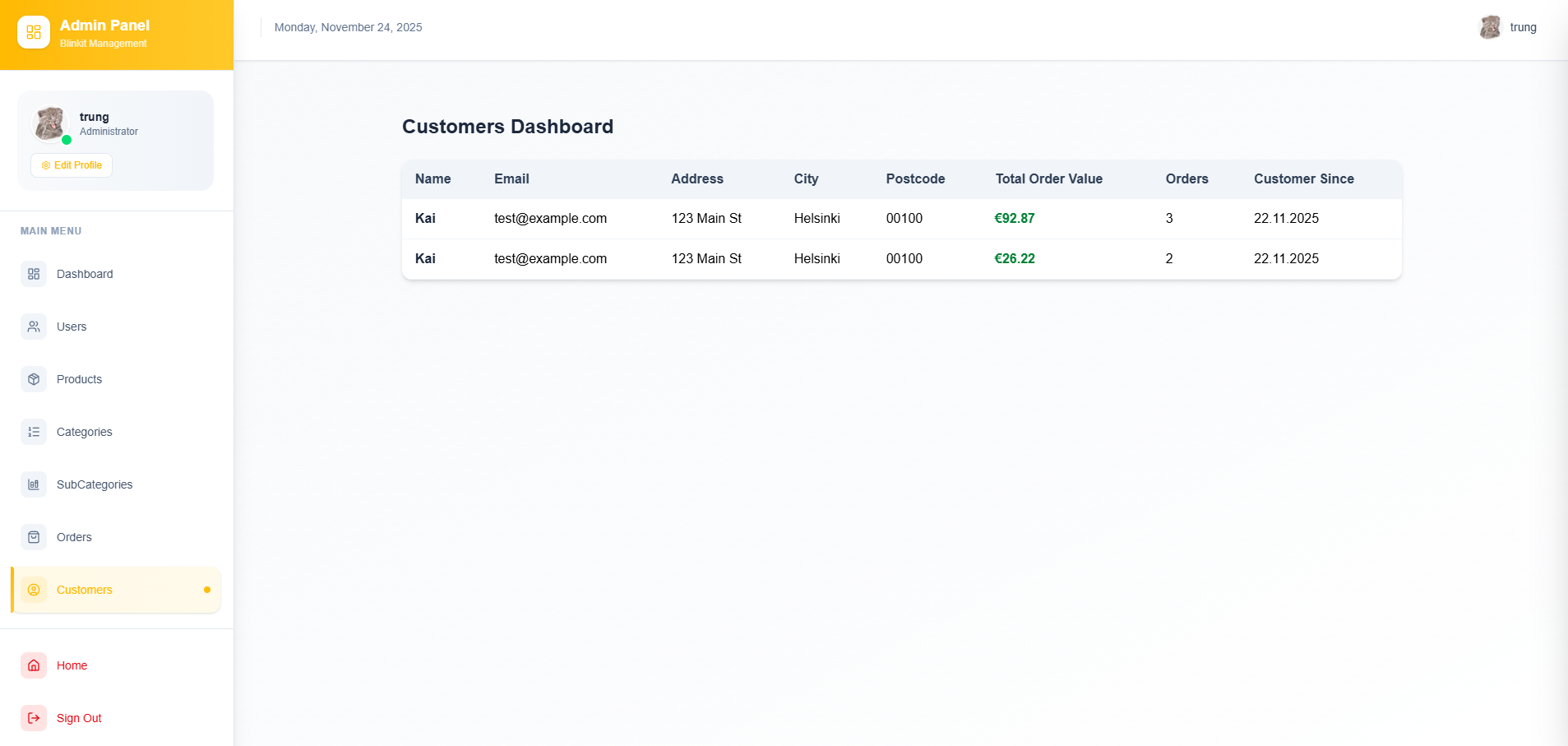The image size is (1568, 746).
Task: Click the €26.22 total order value
Action: click(x=1014, y=258)
